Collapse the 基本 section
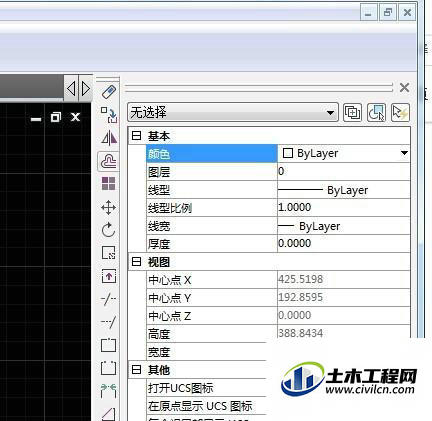 136,136
